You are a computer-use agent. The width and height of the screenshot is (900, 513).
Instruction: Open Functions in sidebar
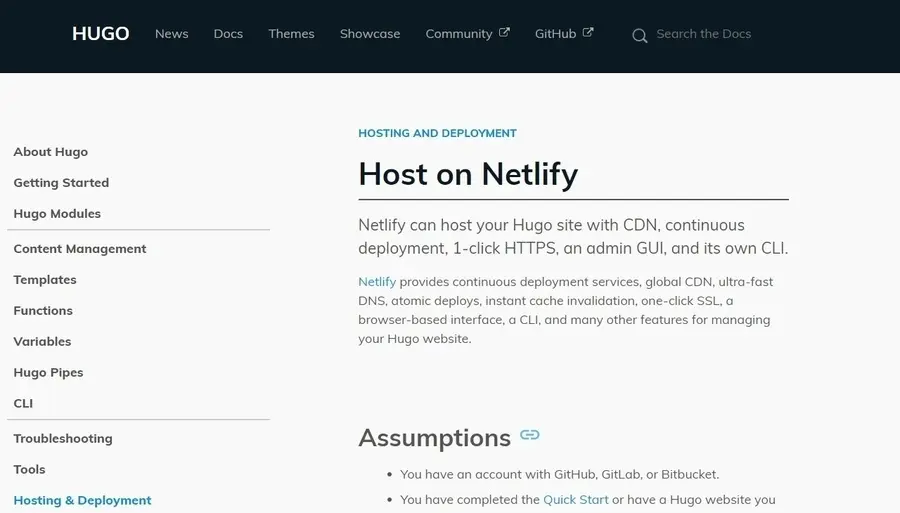[x=43, y=311]
